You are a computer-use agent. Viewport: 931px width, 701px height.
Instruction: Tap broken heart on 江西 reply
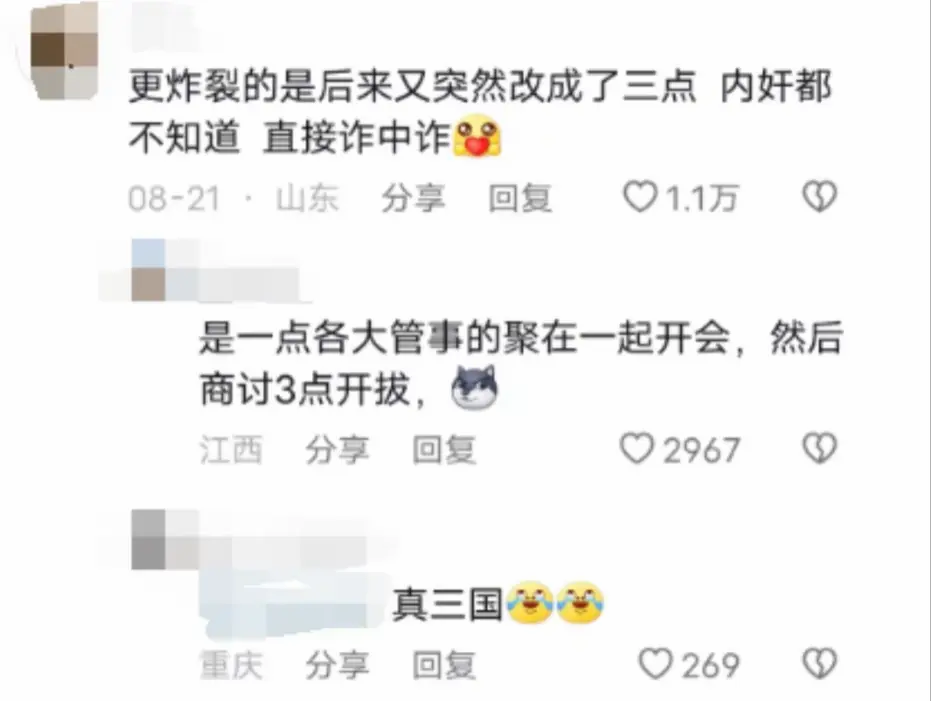point(819,448)
